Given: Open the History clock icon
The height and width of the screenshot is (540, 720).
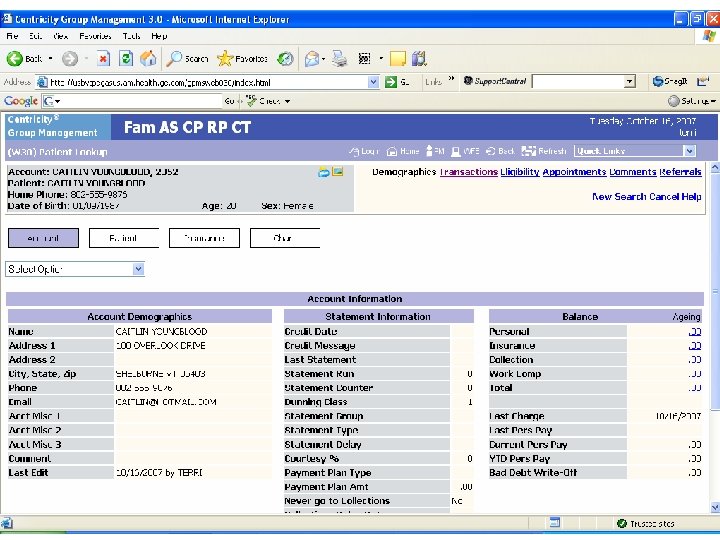Looking at the screenshot, I should (x=285, y=59).
